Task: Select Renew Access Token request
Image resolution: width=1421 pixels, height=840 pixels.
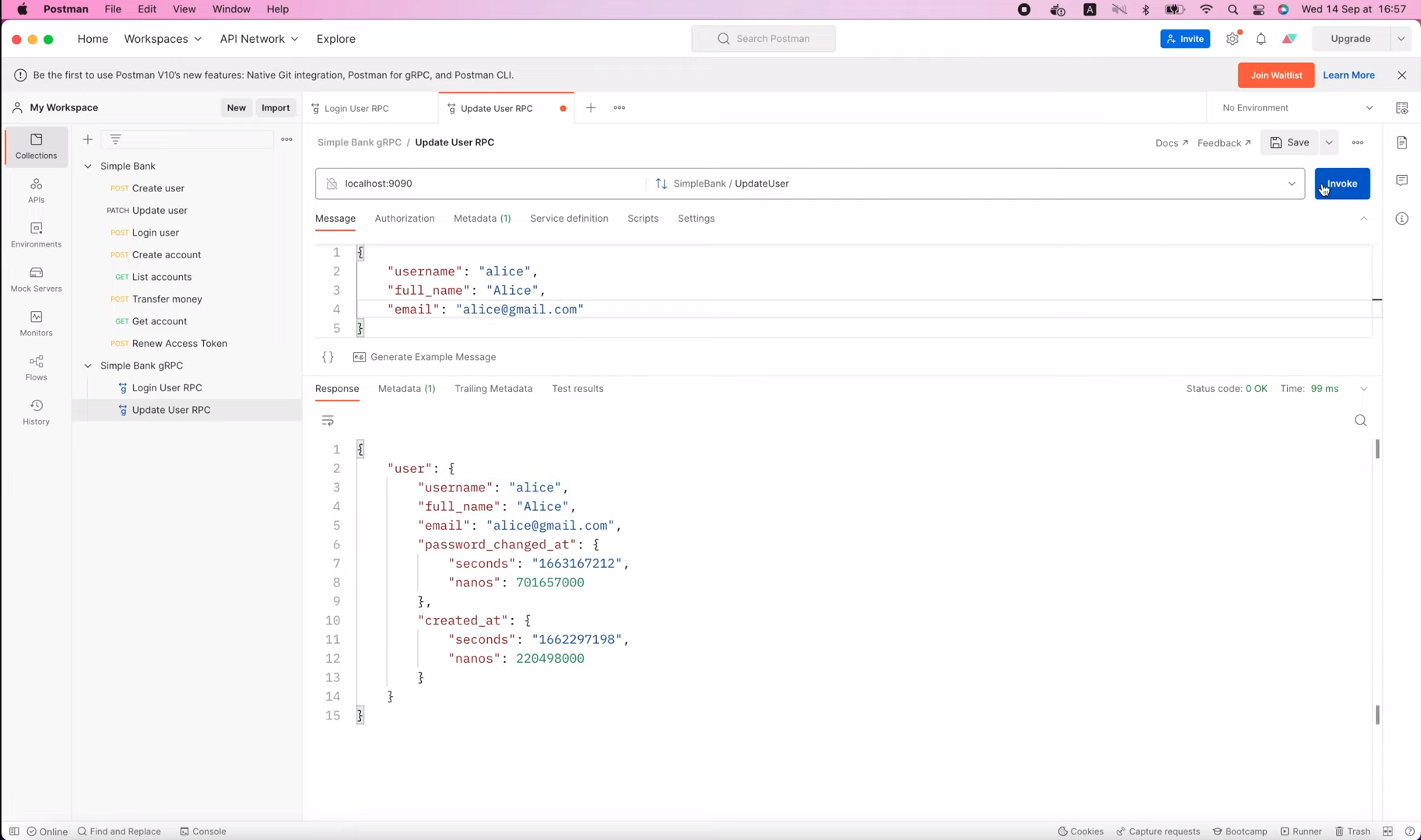Action: point(179,344)
